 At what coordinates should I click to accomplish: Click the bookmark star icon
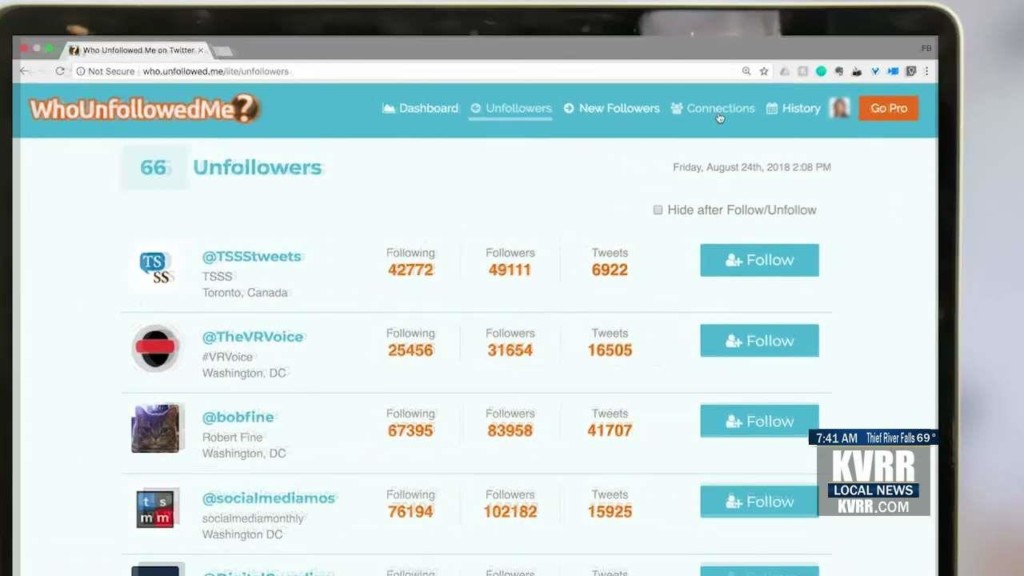point(764,71)
